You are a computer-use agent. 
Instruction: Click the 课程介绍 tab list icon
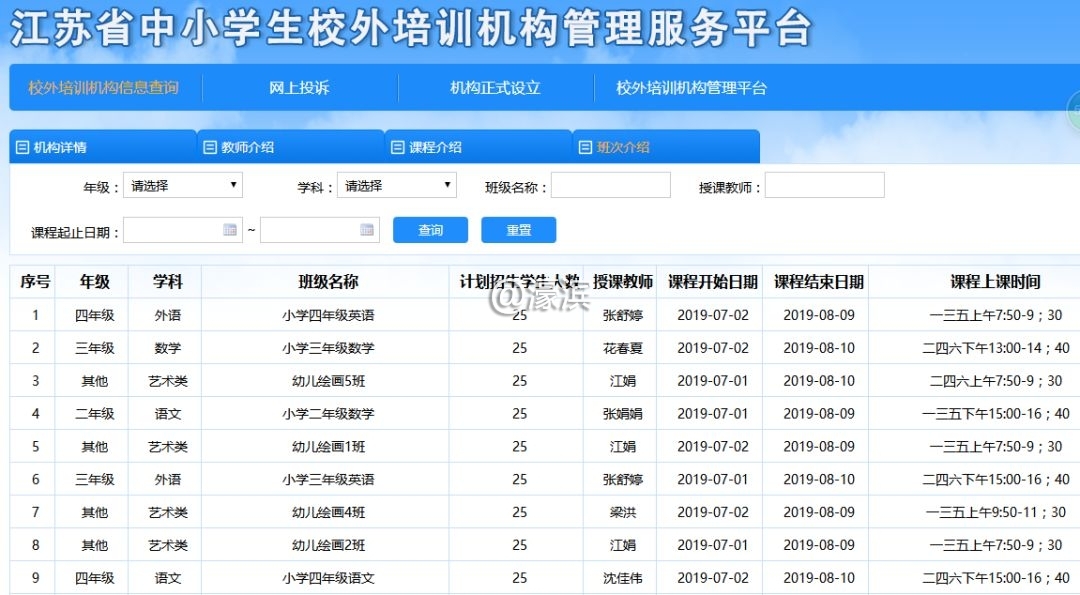pyautogui.click(x=397, y=148)
